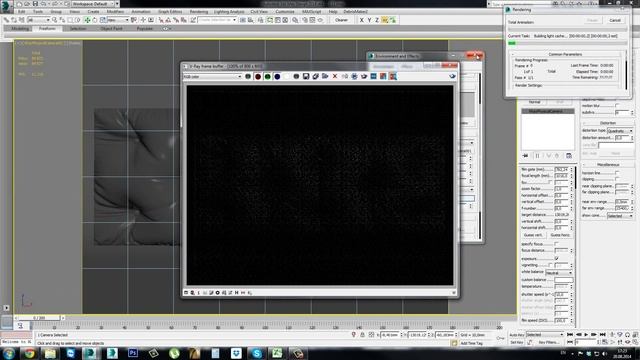Open the show cone Selected dropdown
Image resolution: width=640 pixels, height=360 pixels.
tap(620, 216)
